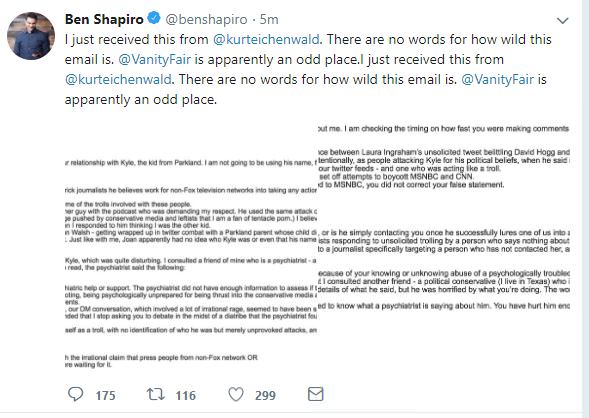
Task: Click the 5m timestamp
Action: [269, 19]
